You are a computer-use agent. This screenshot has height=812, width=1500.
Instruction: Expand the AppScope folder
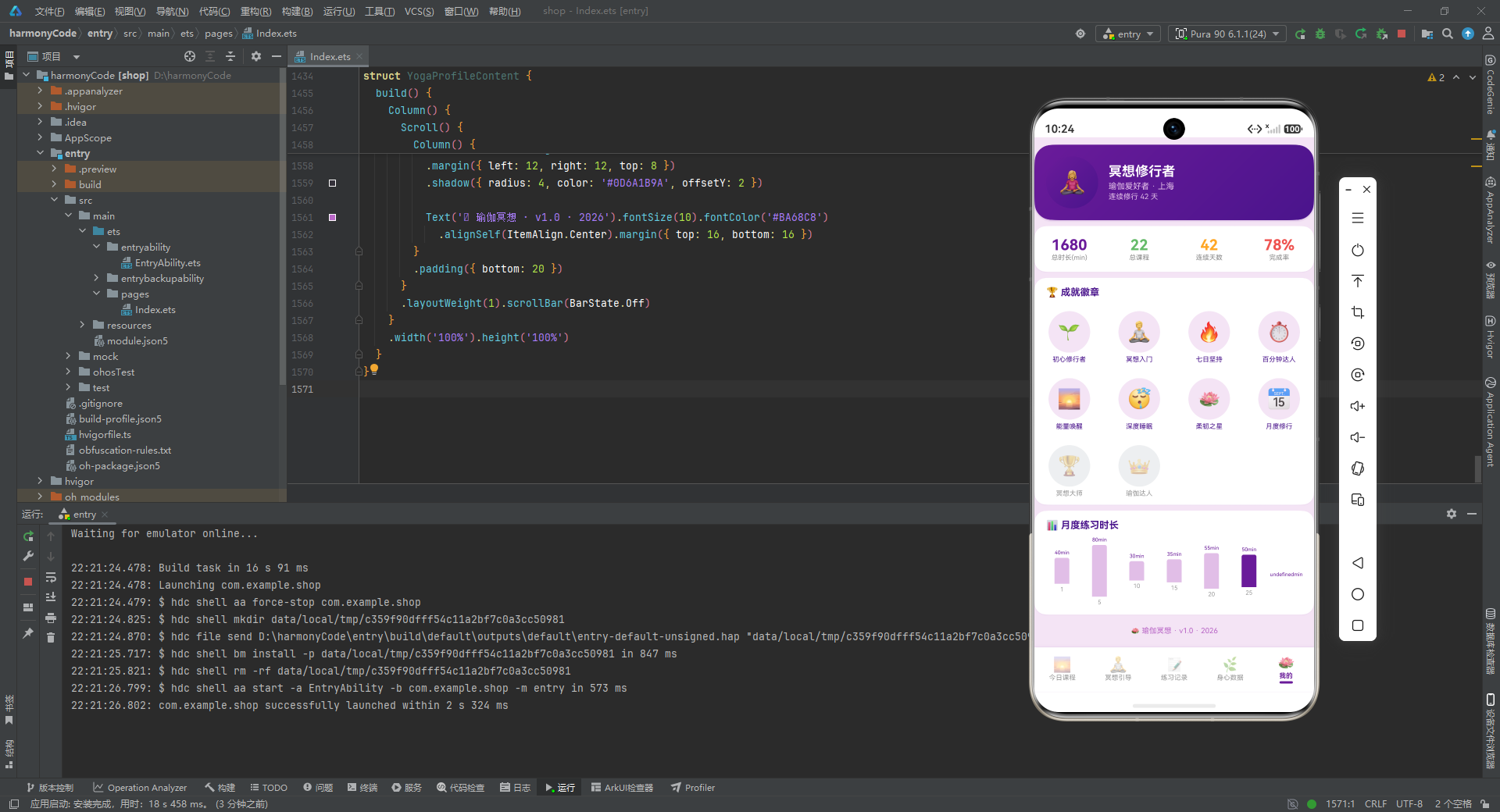[40, 137]
